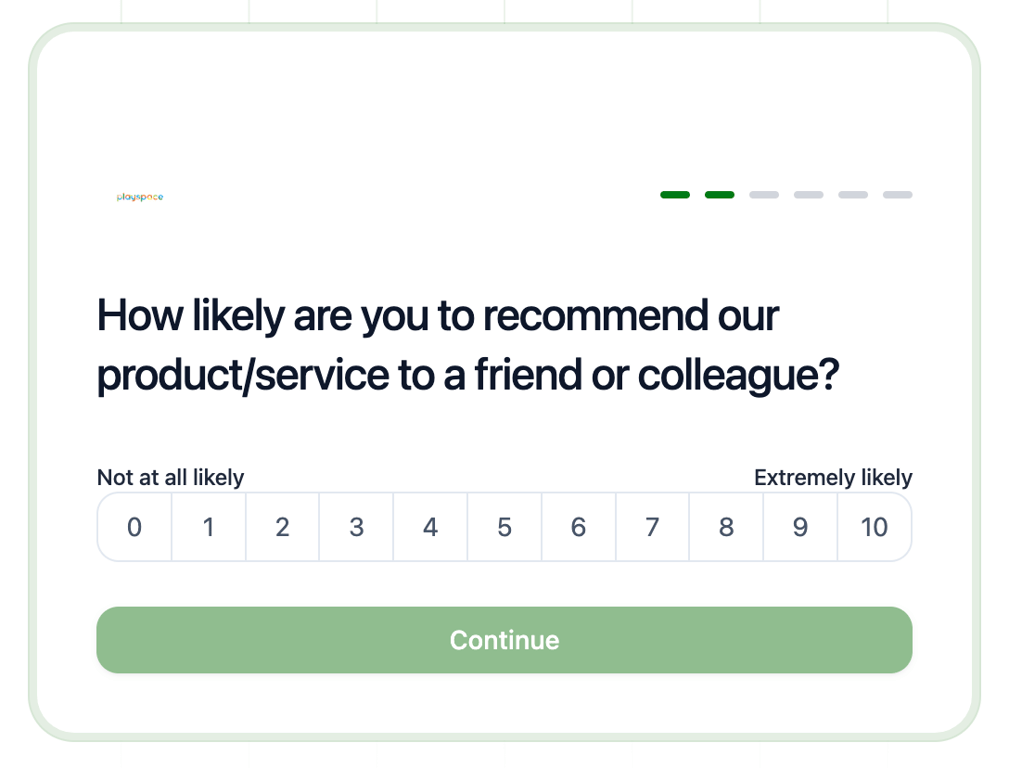
Task: Pick score 7 for the survey question
Action: pos(652,527)
